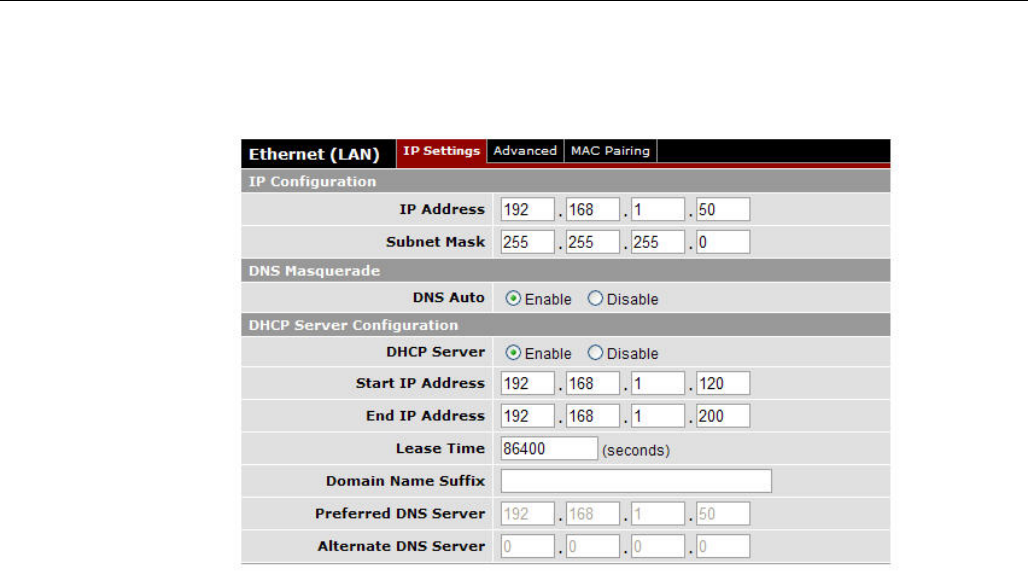
Task: Click Alternate DNS Server second octet field
Action: 593,546
